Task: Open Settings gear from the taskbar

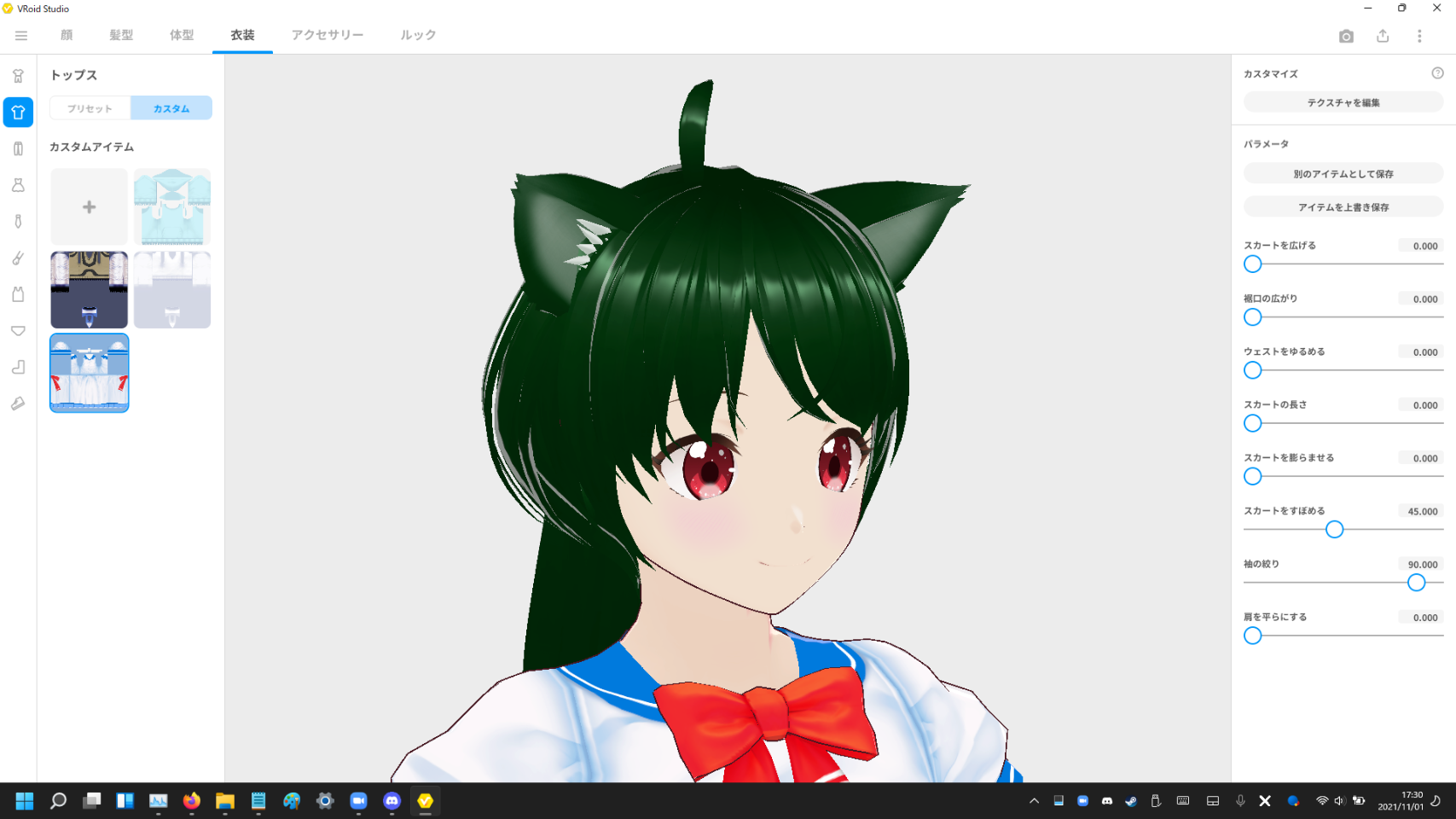Action: 325,801
